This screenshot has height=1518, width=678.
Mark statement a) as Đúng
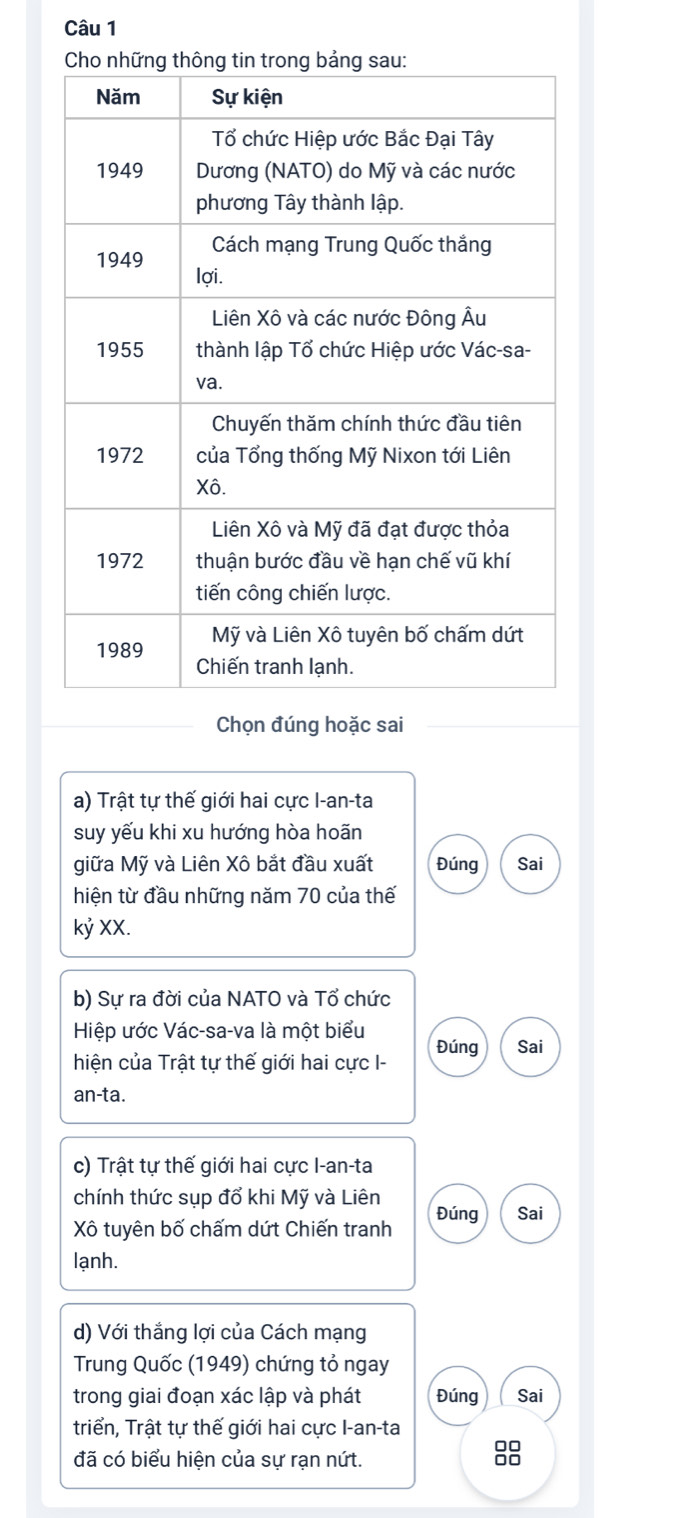tap(455, 863)
